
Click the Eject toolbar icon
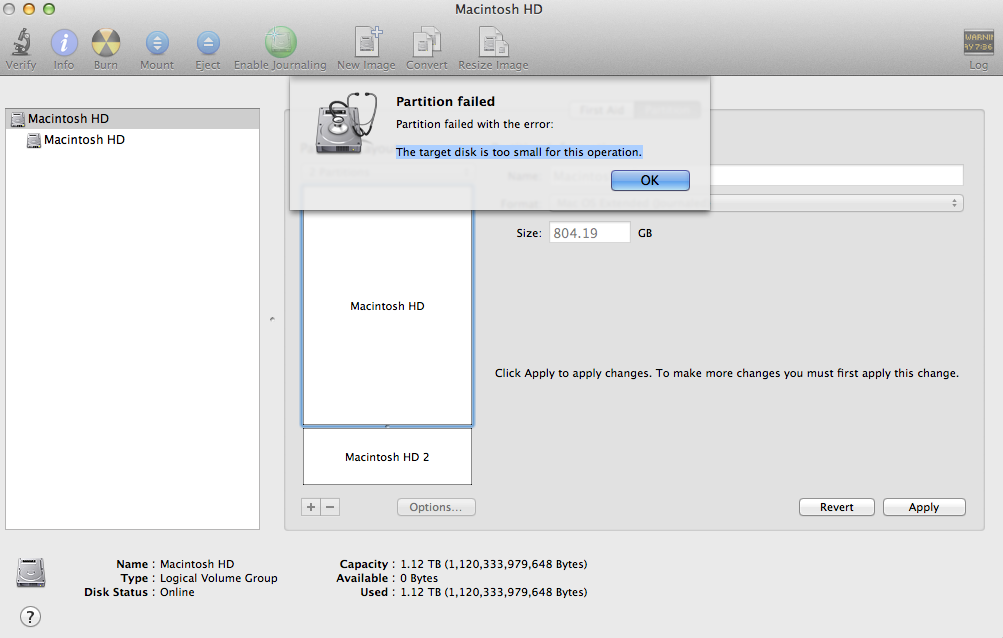207,43
